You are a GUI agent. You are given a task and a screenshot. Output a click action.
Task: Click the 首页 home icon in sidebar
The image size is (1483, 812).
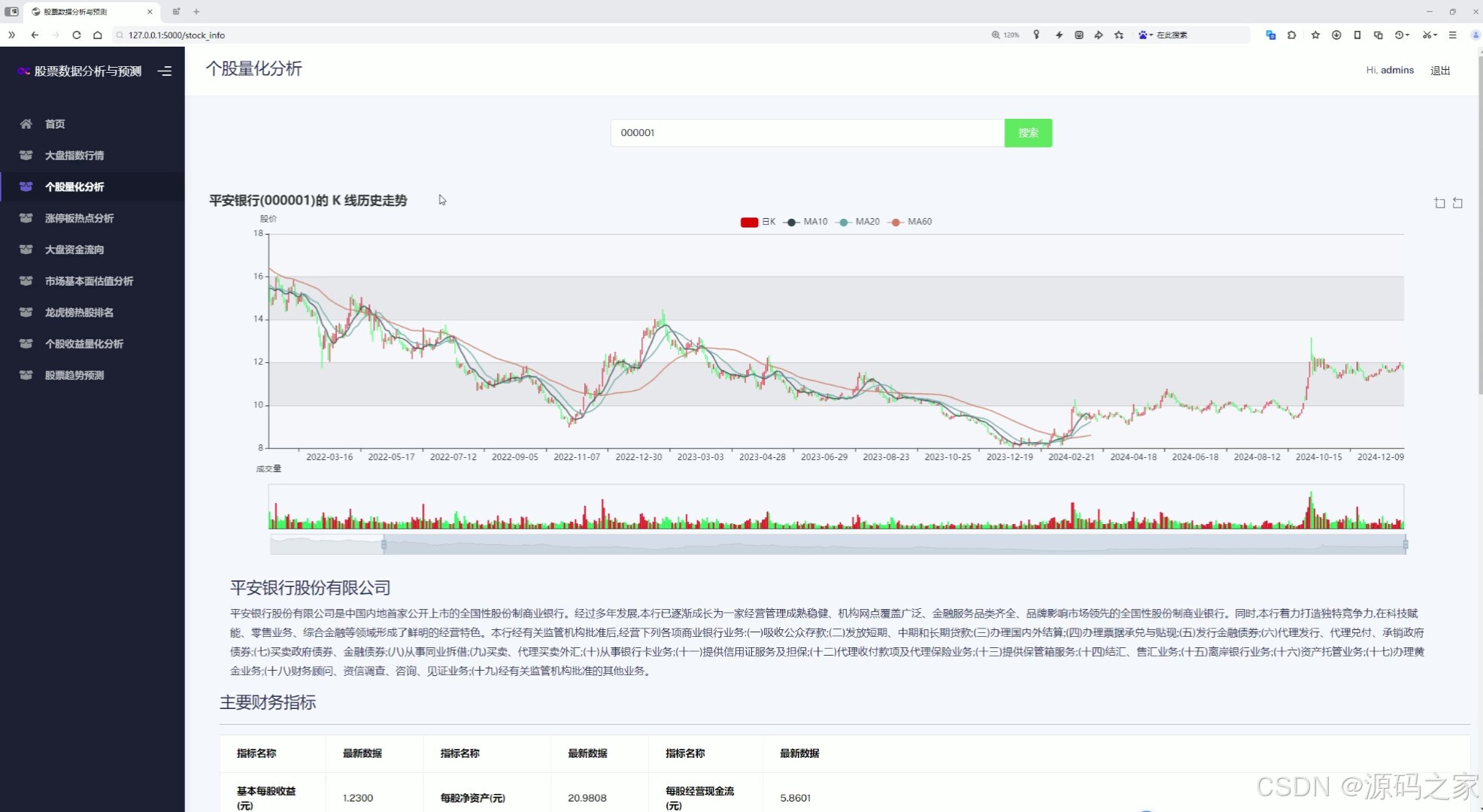[x=26, y=124]
